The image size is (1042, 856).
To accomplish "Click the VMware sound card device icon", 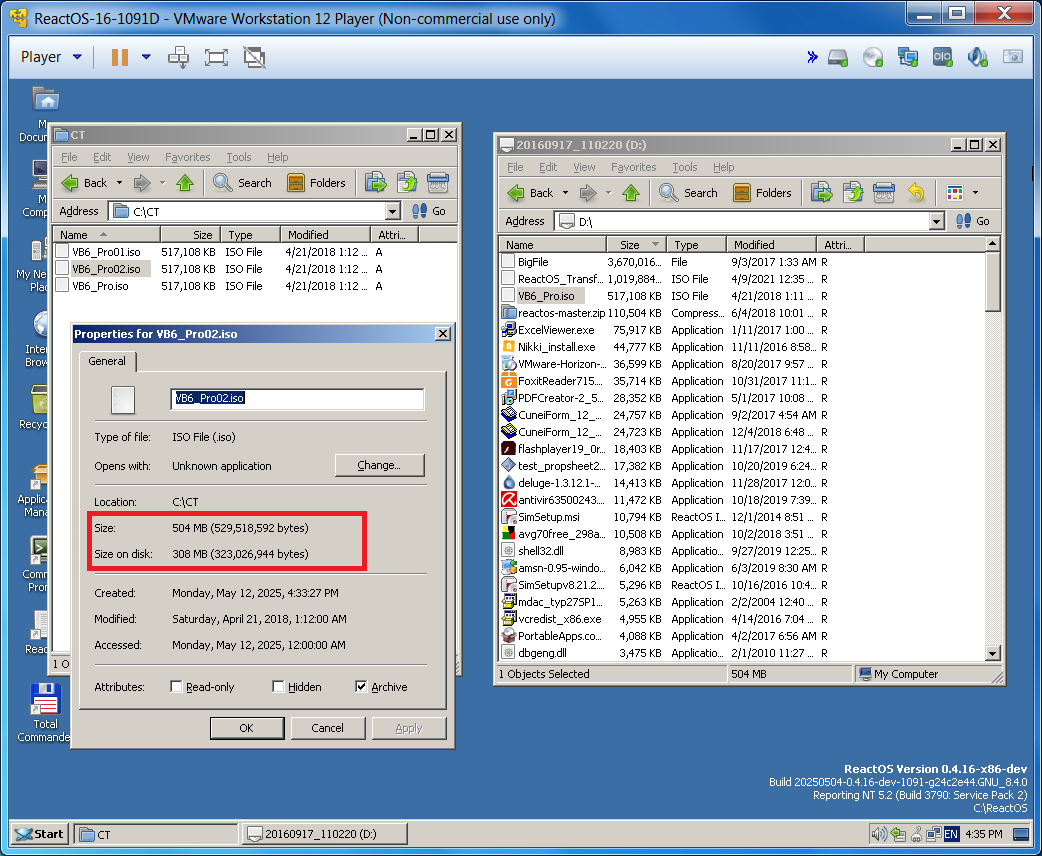I will point(977,58).
